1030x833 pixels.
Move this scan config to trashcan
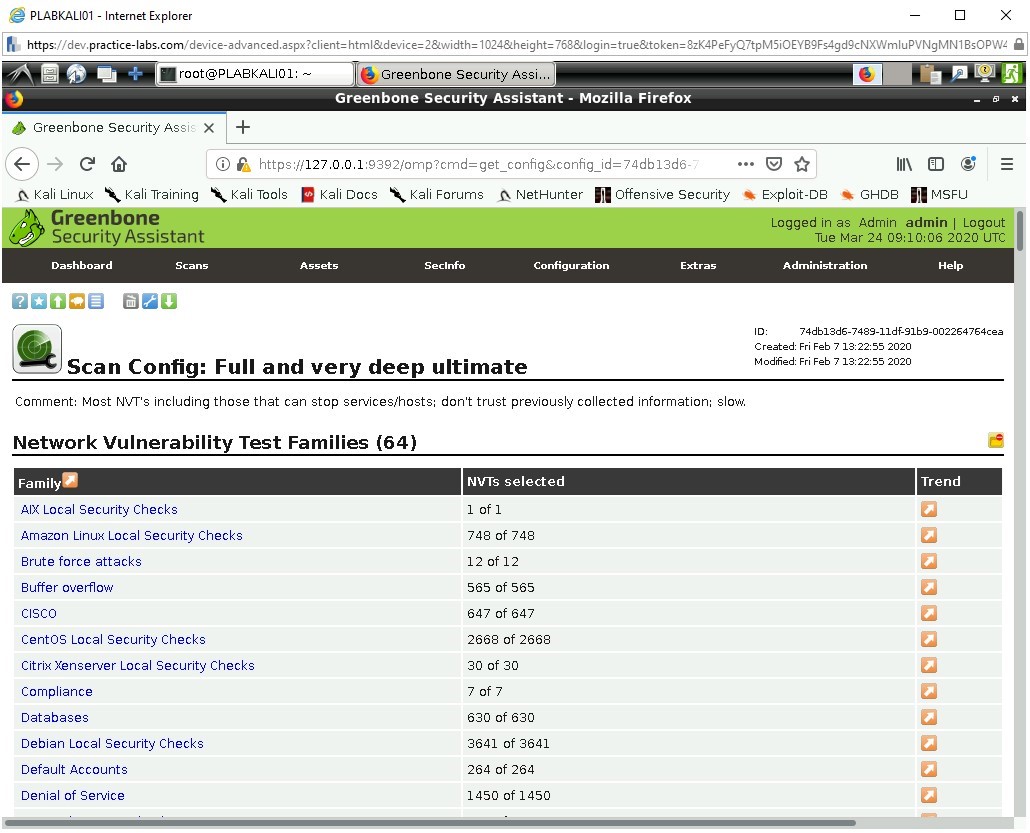pyautogui.click(x=131, y=301)
